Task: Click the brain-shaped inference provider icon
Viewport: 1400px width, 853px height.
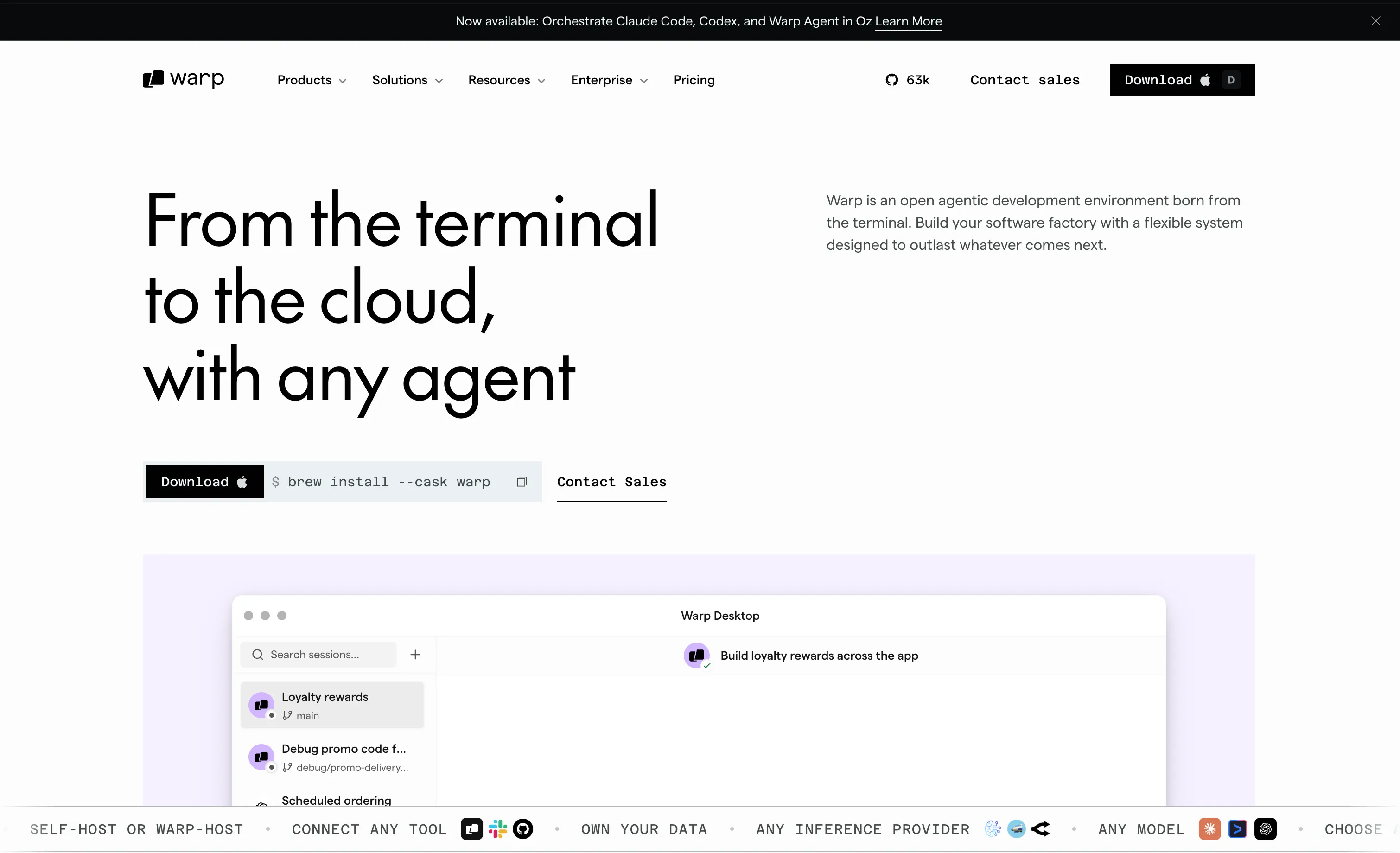Action: [x=993, y=829]
